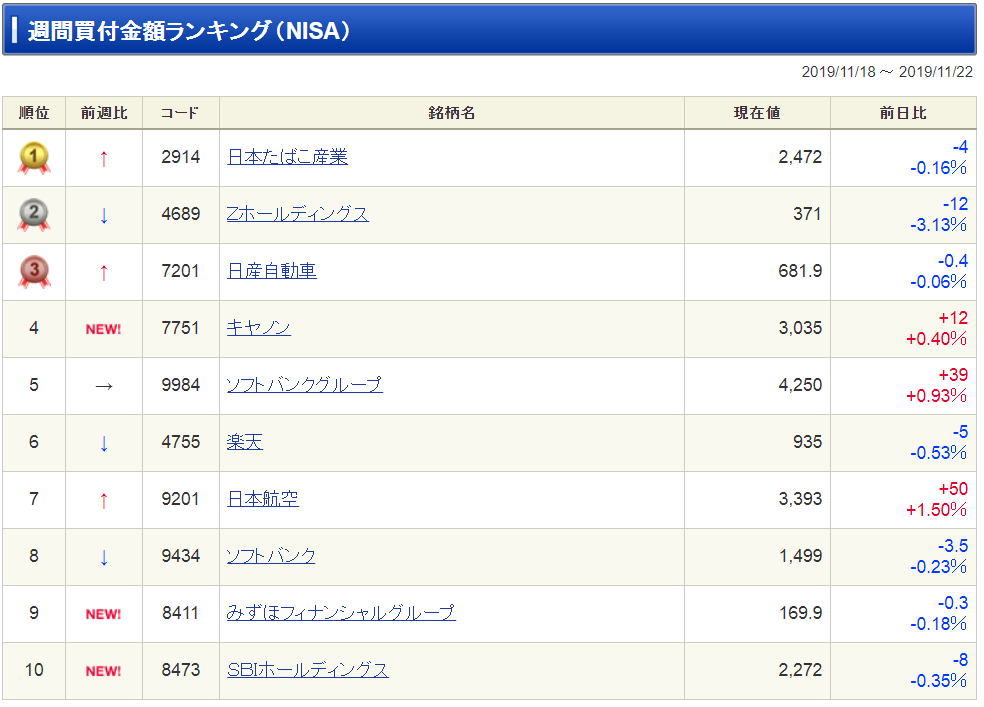984x707 pixels.
Task: Click stock code 8411
Action: click(181, 613)
